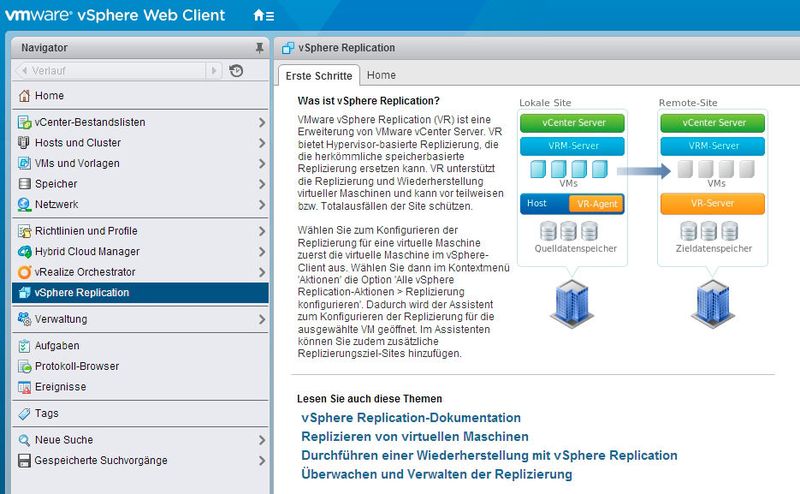Screen dimensions: 800x494
Task: Click the VR-Agent box in diagram
Action: (596, 204)
